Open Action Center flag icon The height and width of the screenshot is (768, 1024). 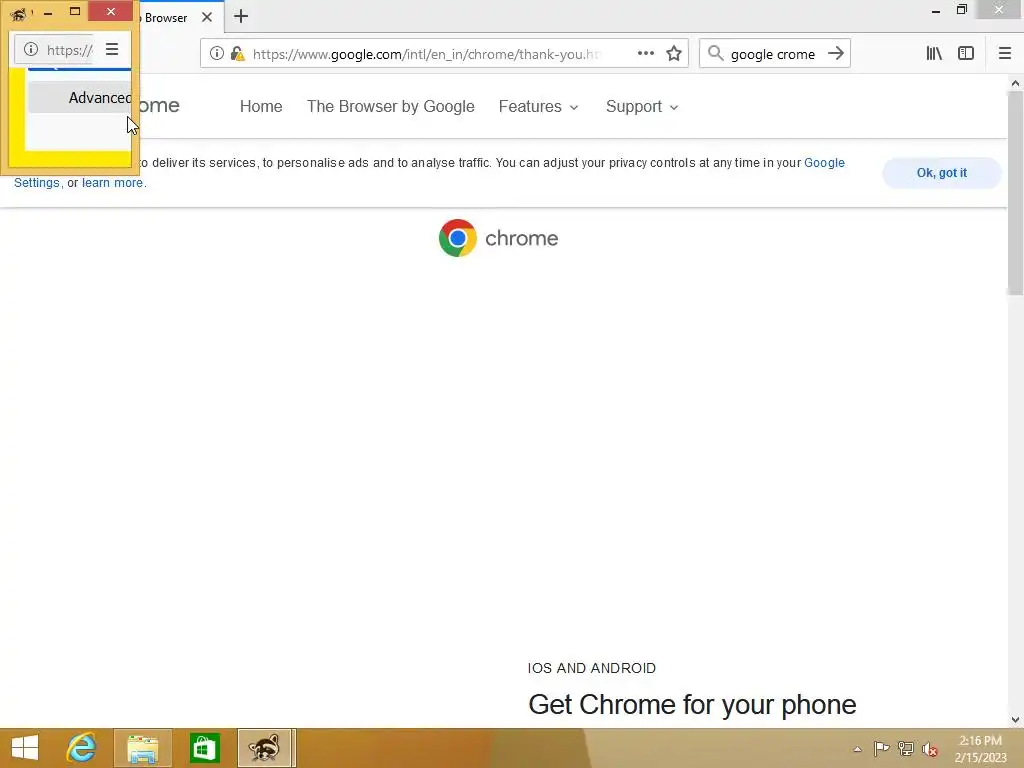pos(881,749)
